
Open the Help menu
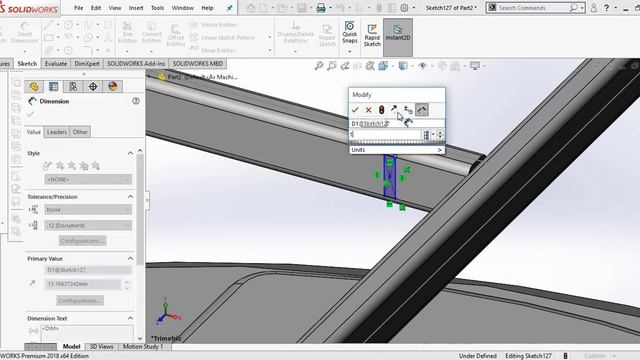point(207,8)
